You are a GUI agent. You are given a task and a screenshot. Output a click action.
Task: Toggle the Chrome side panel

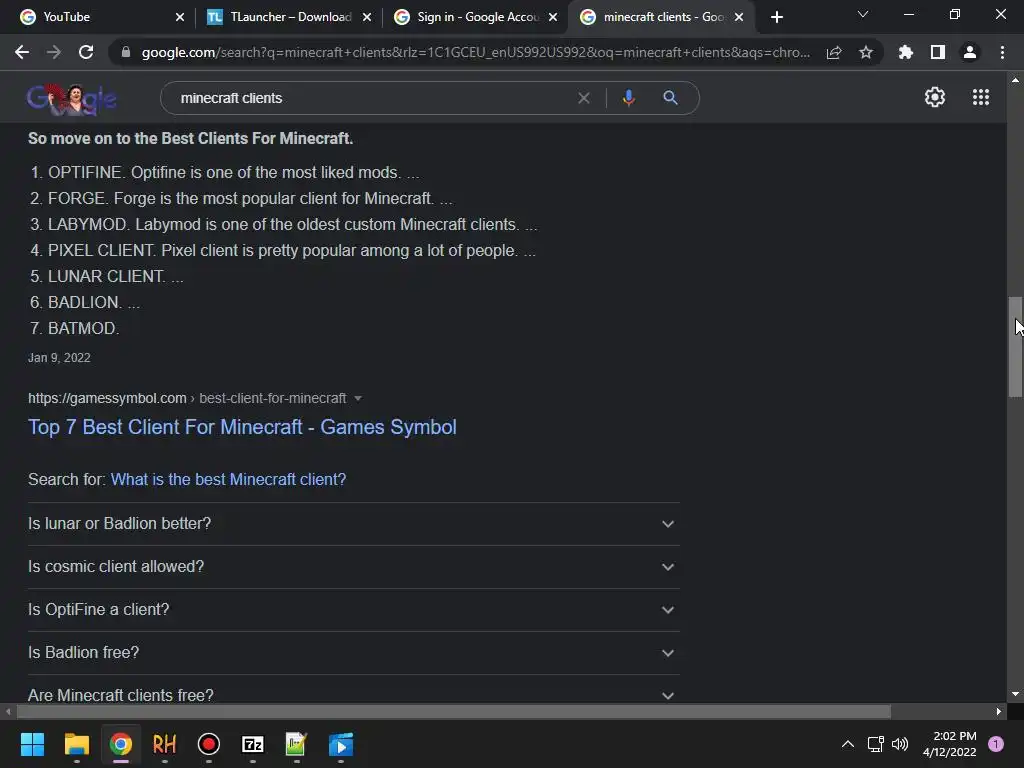point(938,52)
